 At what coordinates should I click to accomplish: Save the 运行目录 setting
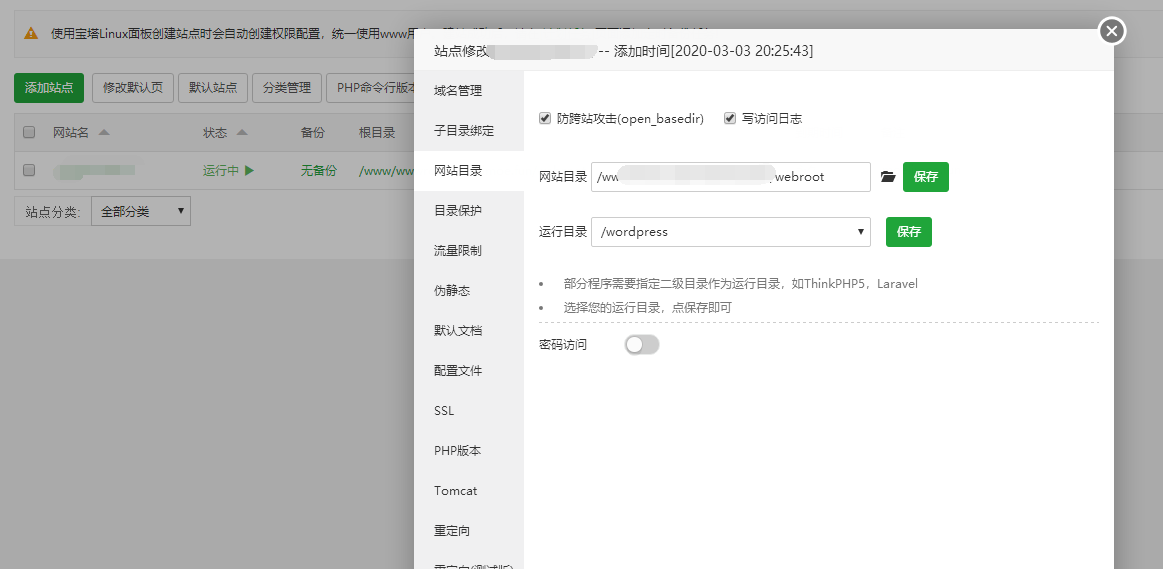909,231
